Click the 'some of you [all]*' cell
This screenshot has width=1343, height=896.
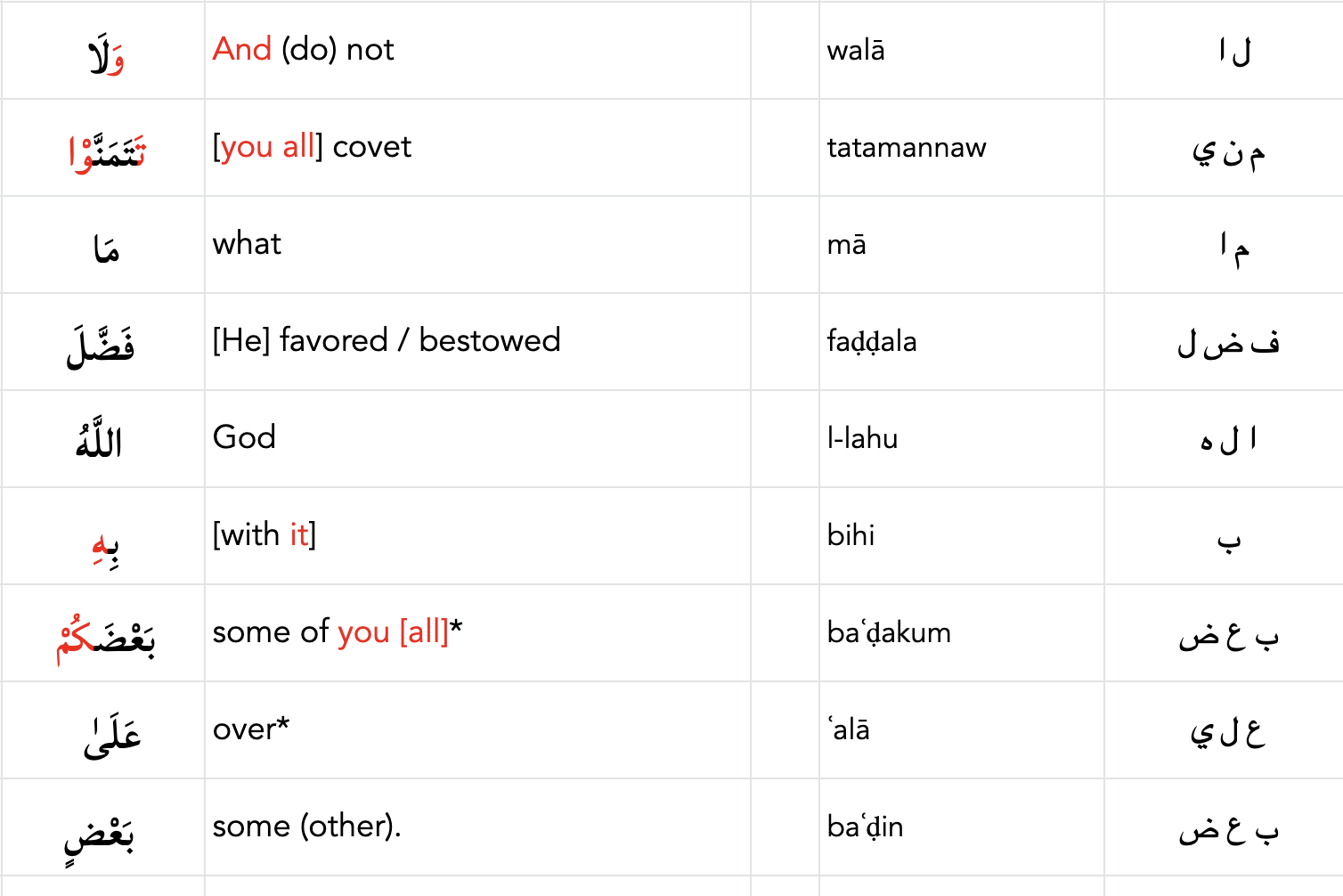(337, 632)
